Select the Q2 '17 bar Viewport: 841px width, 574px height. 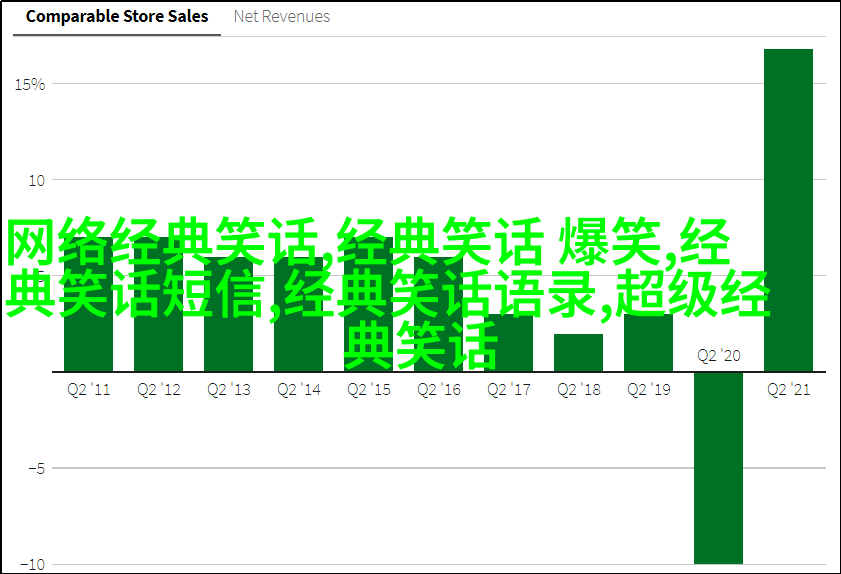[508, 345]
